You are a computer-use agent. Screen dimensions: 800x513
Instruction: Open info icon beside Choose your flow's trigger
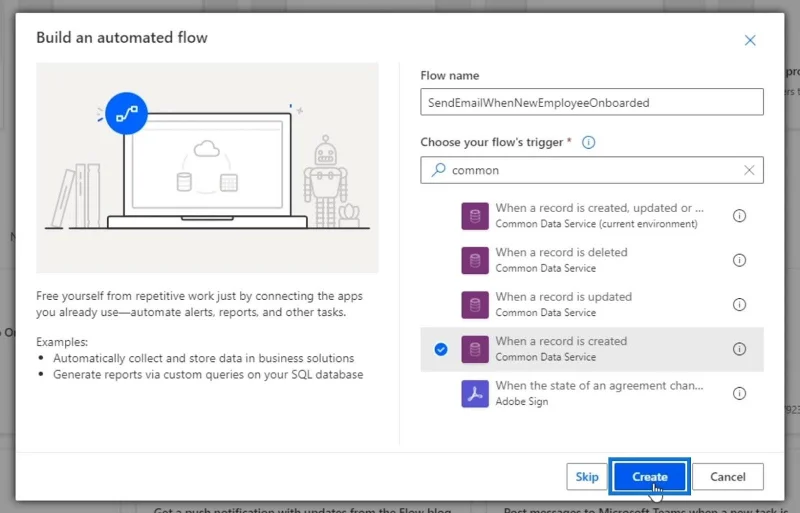click(x=588, y=142)
